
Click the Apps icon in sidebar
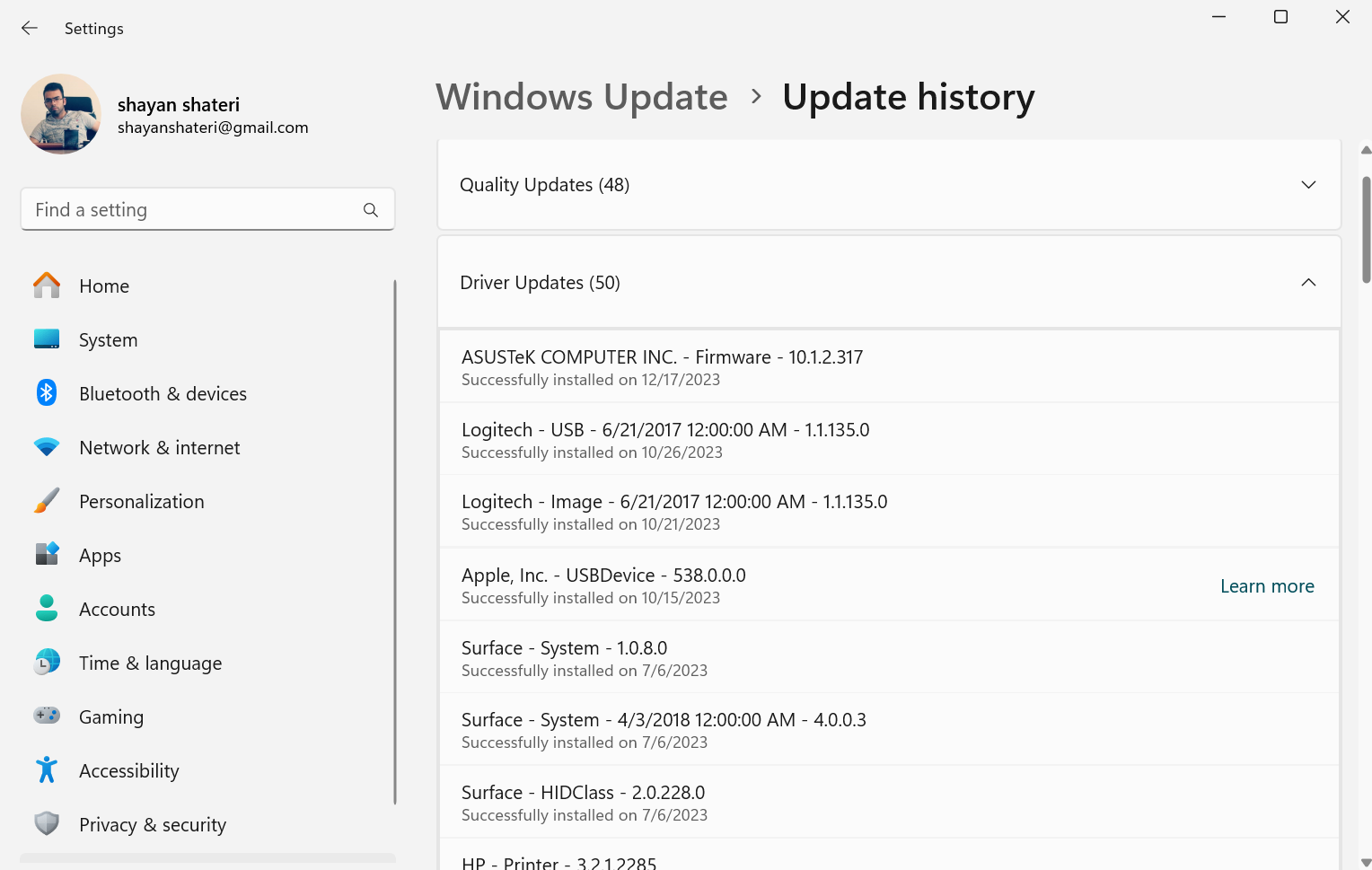pos(47,555)
